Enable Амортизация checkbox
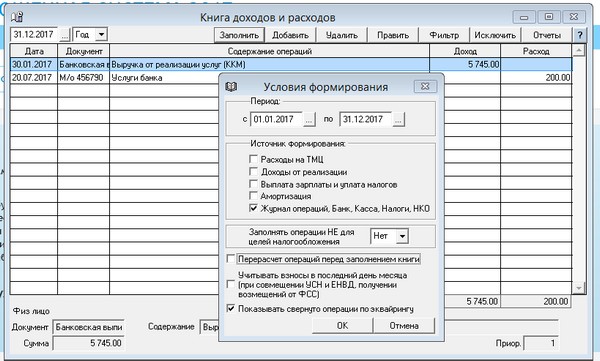Screen dimensions: 600x361 [253, 196]
